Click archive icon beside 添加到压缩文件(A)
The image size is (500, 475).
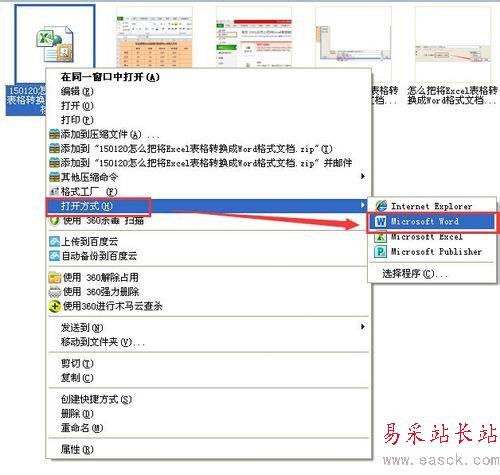pos(54,134)
